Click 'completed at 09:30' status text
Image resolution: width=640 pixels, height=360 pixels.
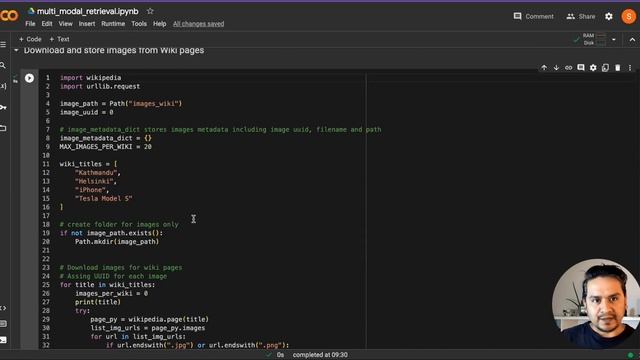(x=320, y=355)
